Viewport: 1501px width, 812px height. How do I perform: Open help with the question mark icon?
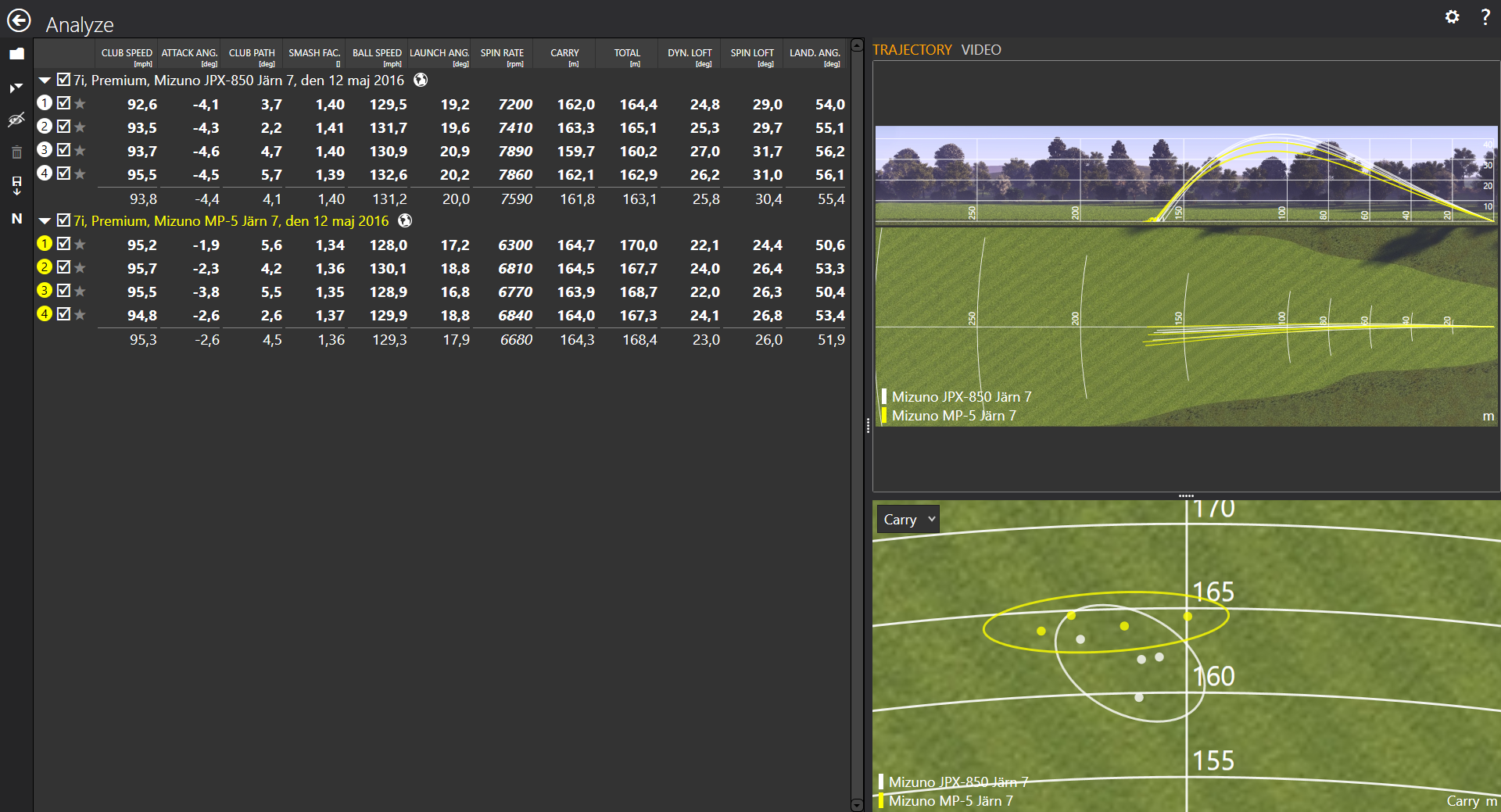pyautogui.click(x=1485, y=16)
